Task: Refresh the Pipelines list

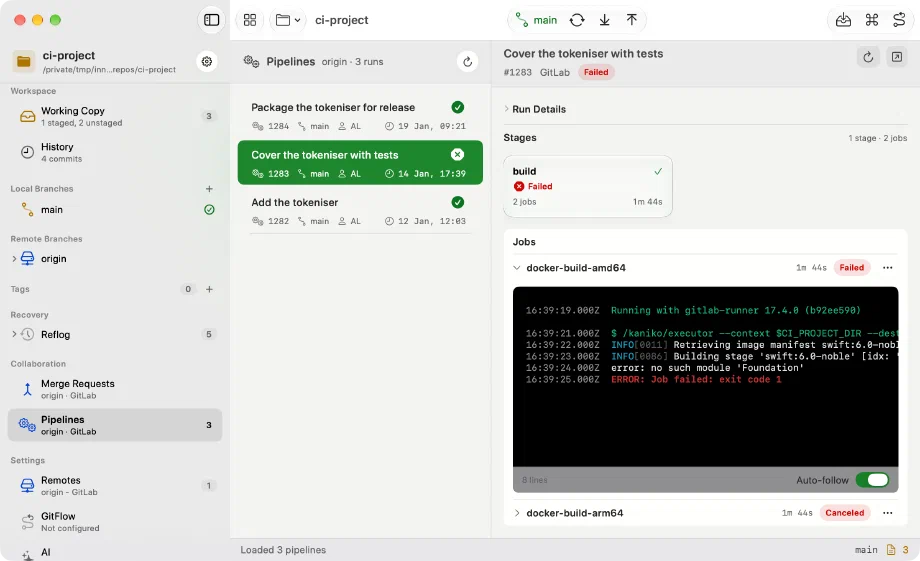Action: tap(467, 61)
